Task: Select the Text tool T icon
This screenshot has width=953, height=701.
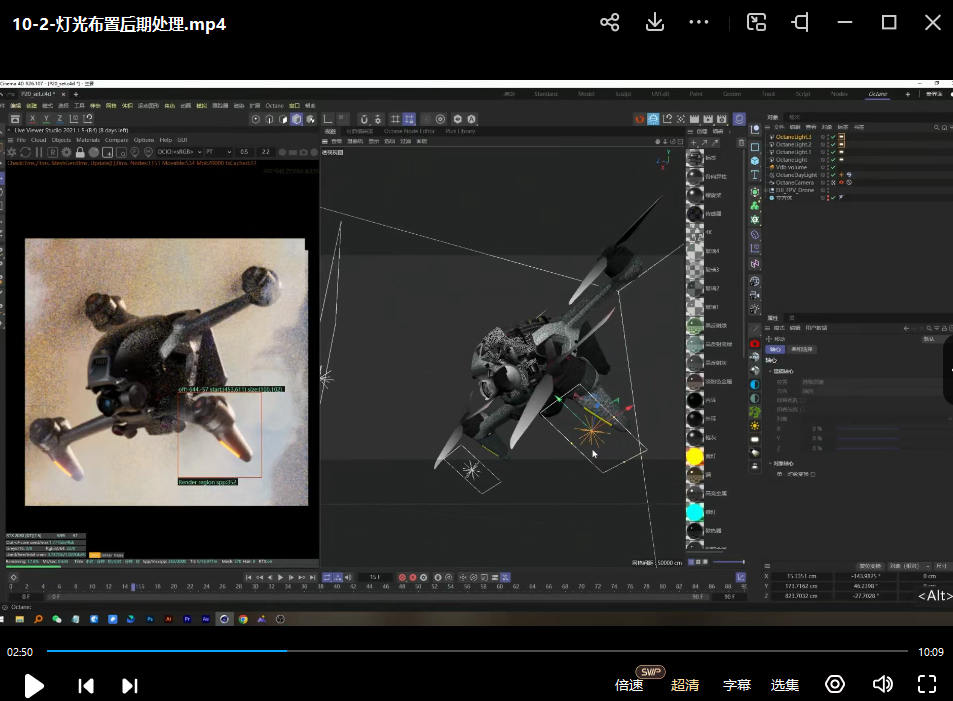Action: [755, 175]
